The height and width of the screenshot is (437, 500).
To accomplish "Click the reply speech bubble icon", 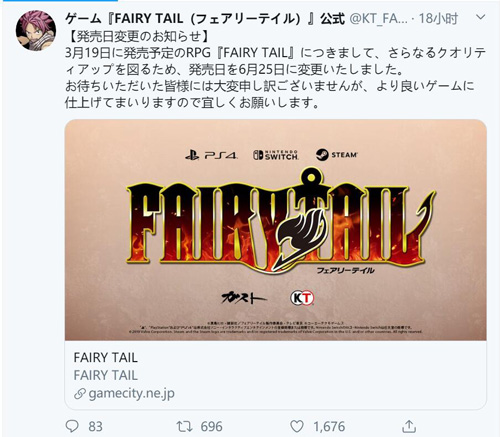I will pyautogui.click(x=72, y=426).
